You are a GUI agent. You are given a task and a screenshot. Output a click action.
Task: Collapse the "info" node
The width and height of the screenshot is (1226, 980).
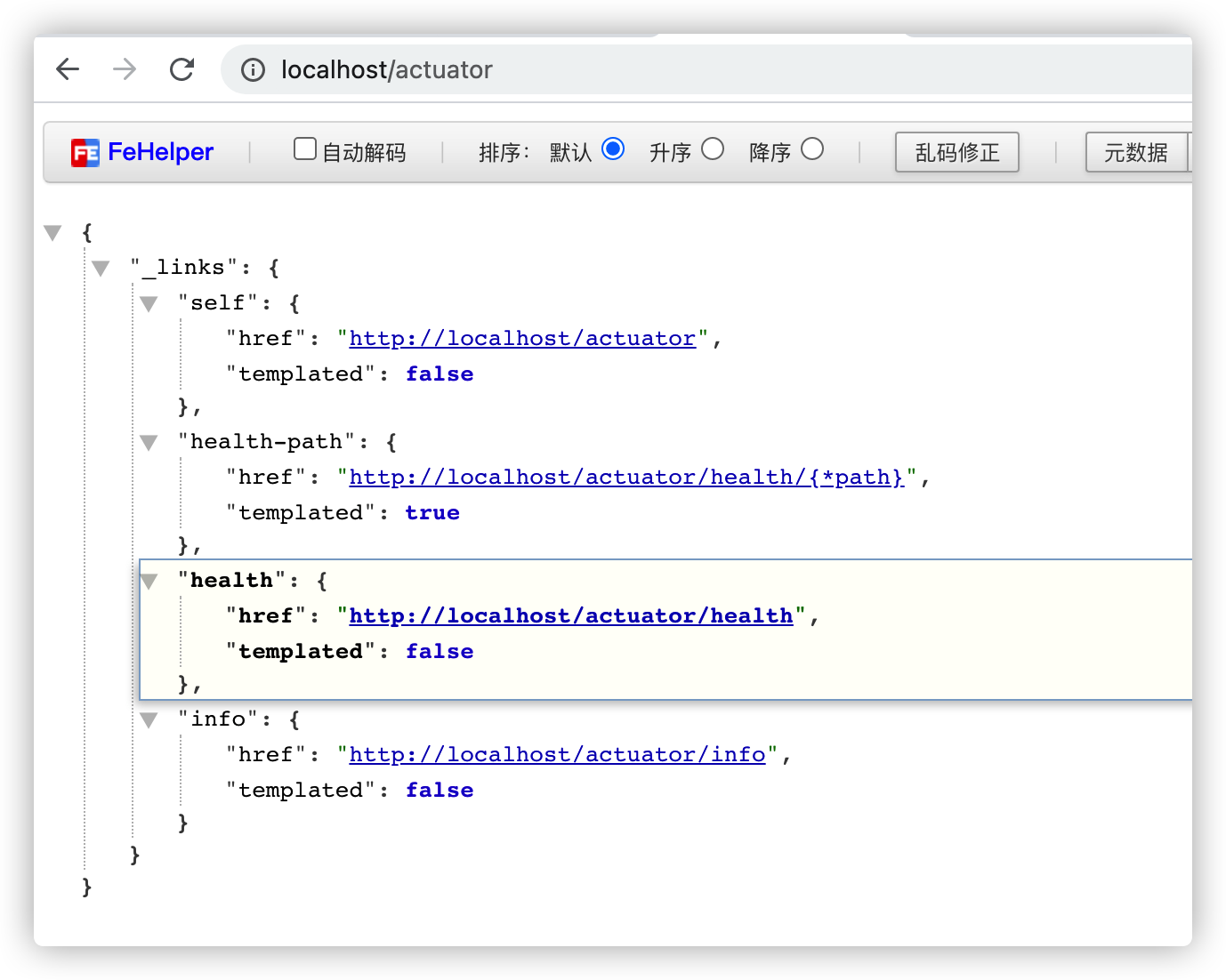149,720
